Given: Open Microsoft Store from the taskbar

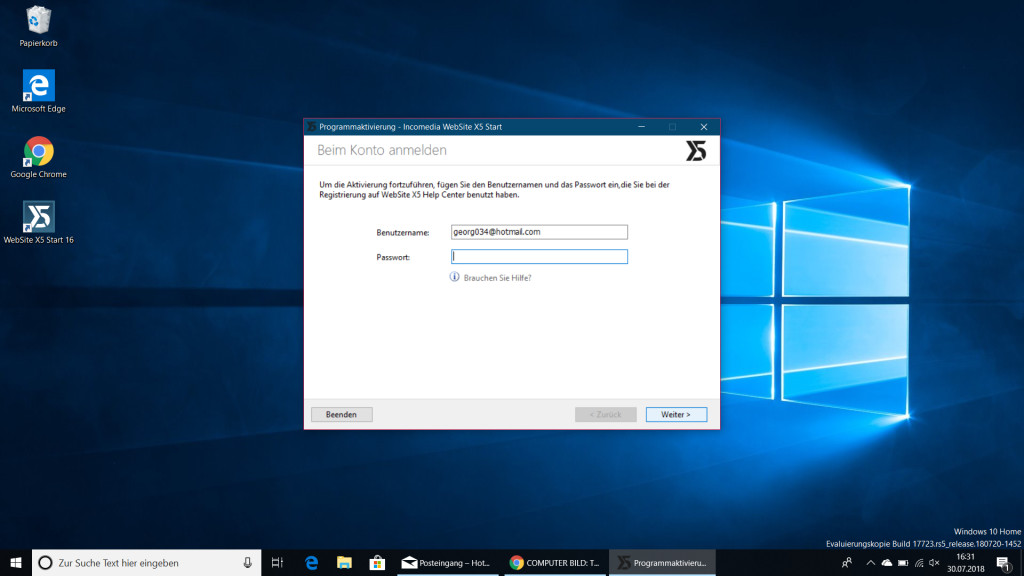Looking at the screenshot, I should point(377,562).
